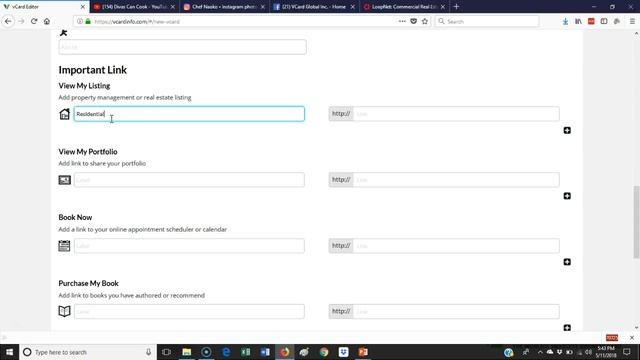Save page to Pocket
The height and width of the screenshot is (360, 640).
pos(413,21)
